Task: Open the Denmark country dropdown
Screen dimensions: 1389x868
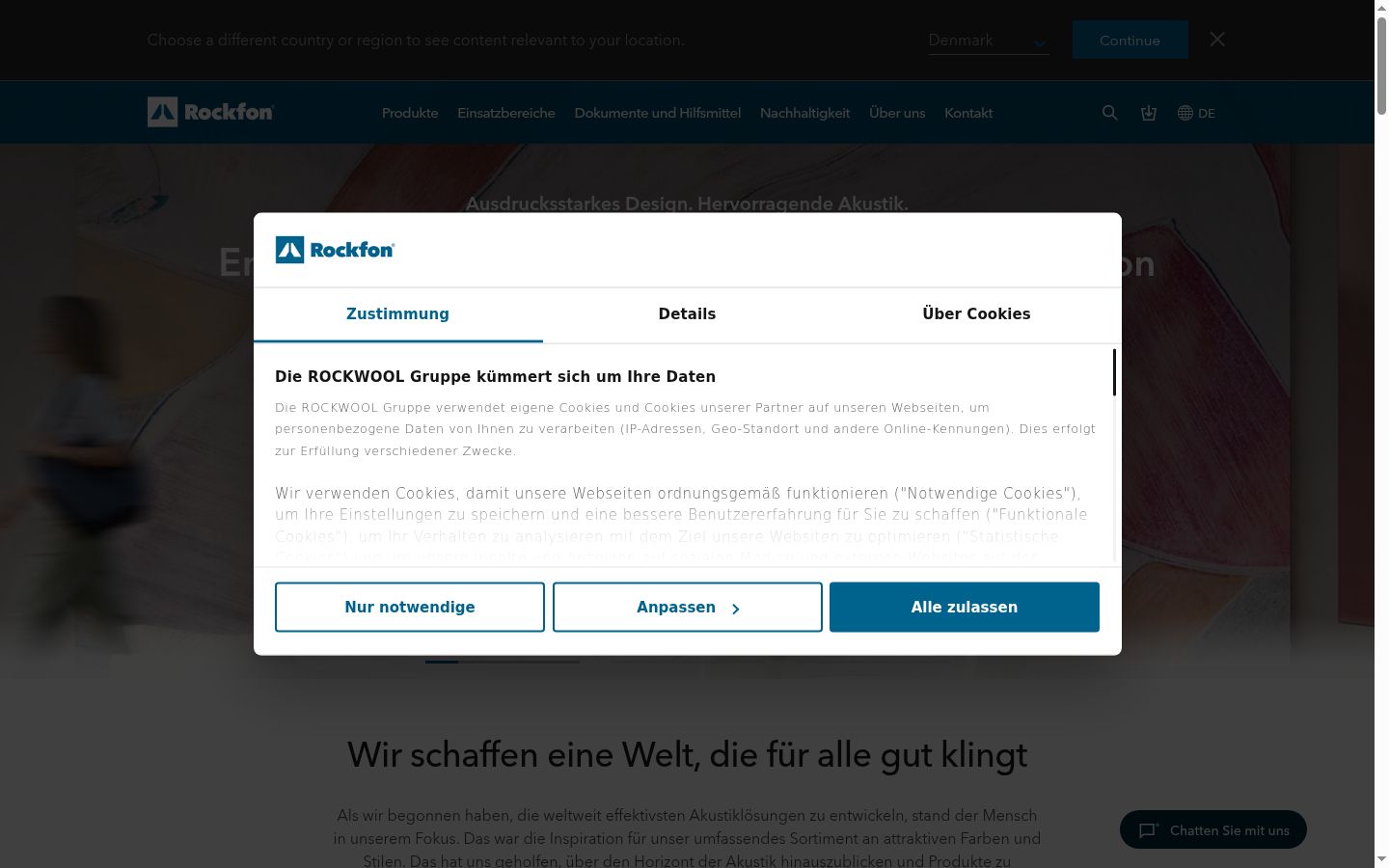Action: pyautogui.click(x=989, y=41)
